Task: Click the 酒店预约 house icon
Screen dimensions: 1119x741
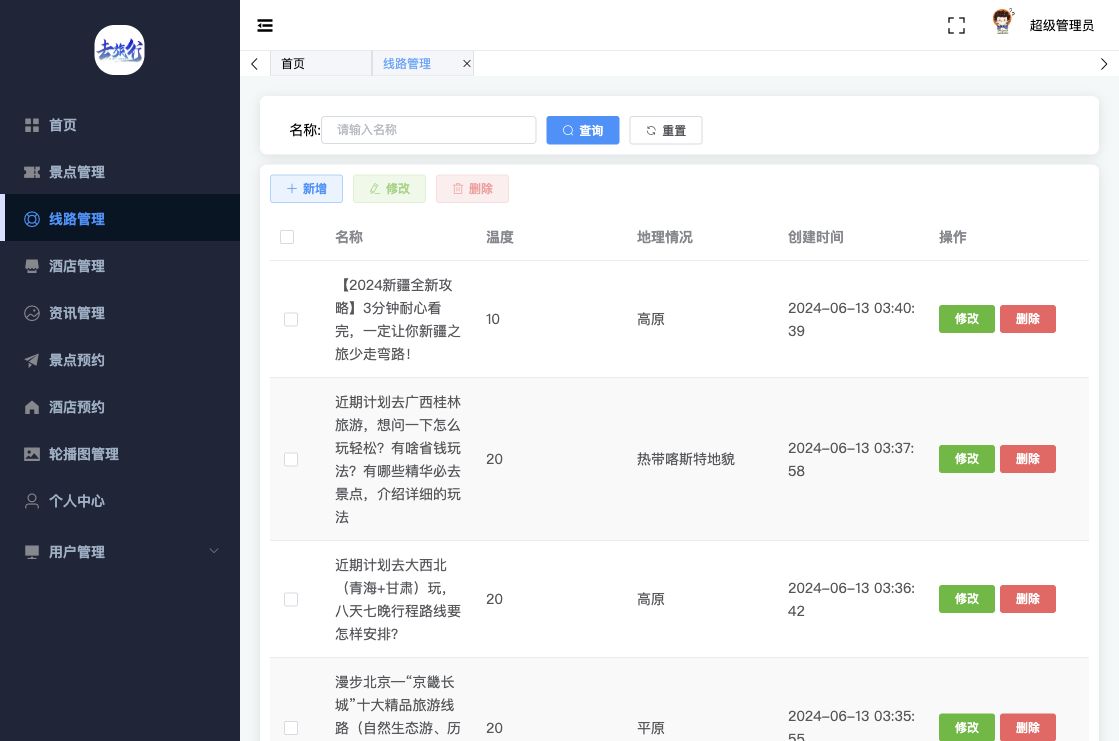Action: point(32,407)
